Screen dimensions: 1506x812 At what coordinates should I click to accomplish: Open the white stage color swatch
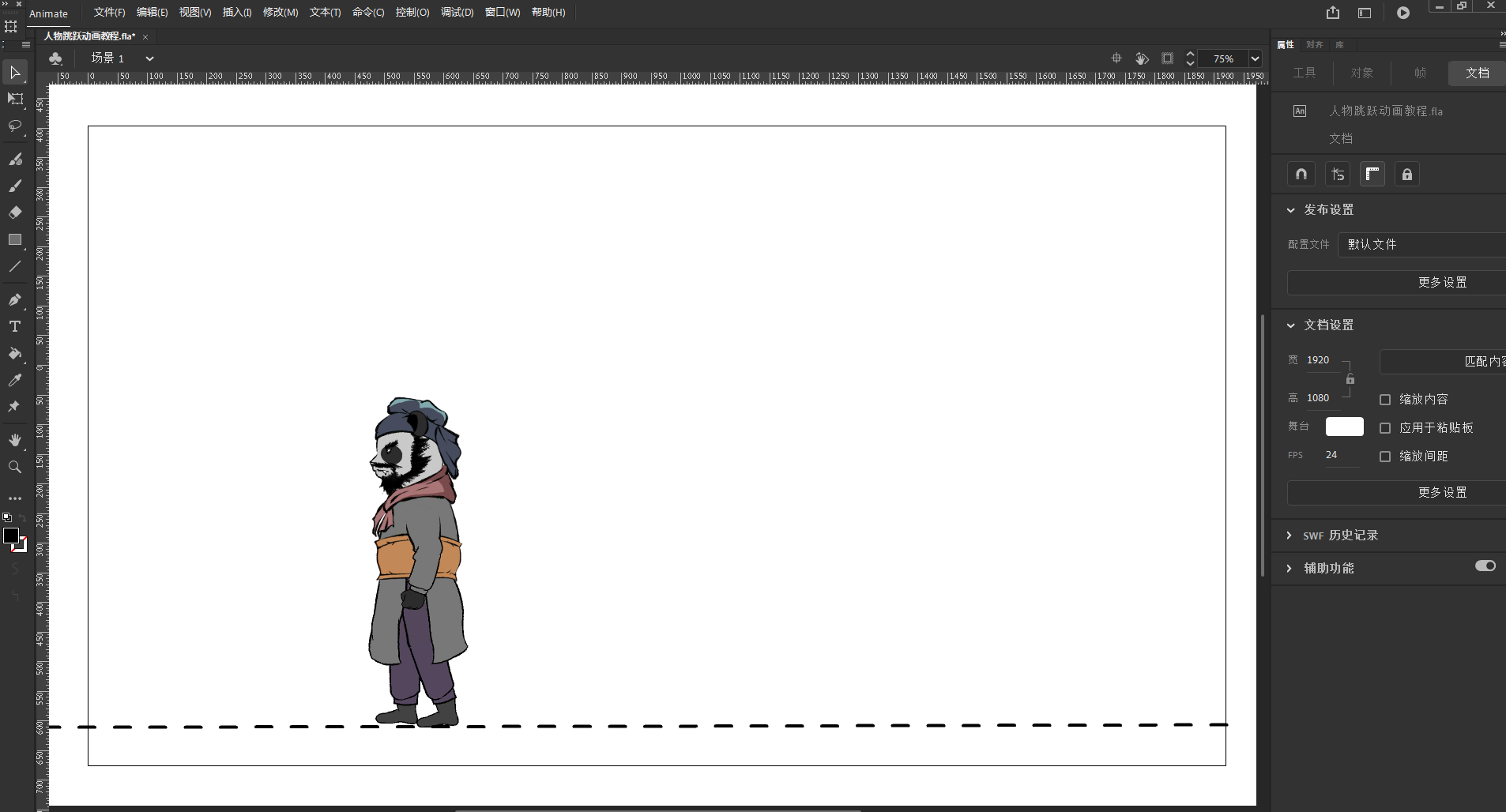pos(1344,427)
